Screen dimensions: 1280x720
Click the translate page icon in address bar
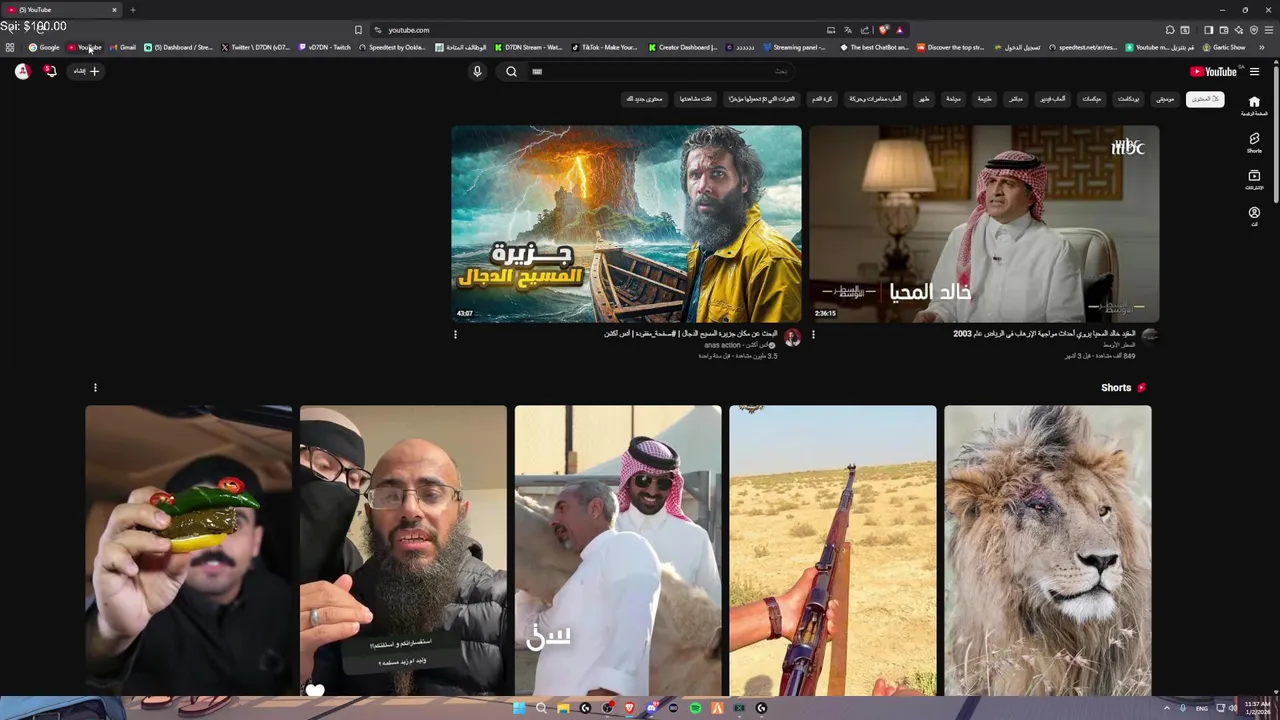[x=848, y=30]
